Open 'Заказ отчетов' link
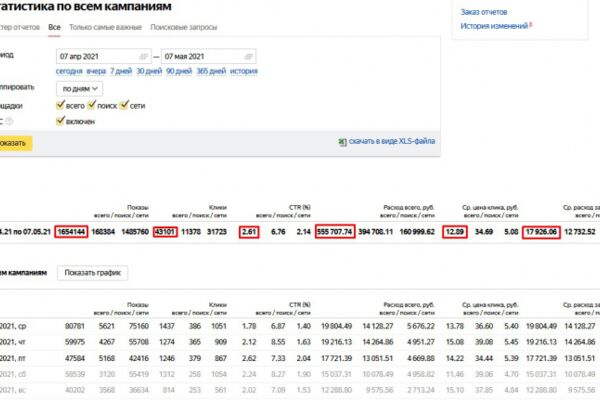Screen dimensions: 600x400 (484, 12)
